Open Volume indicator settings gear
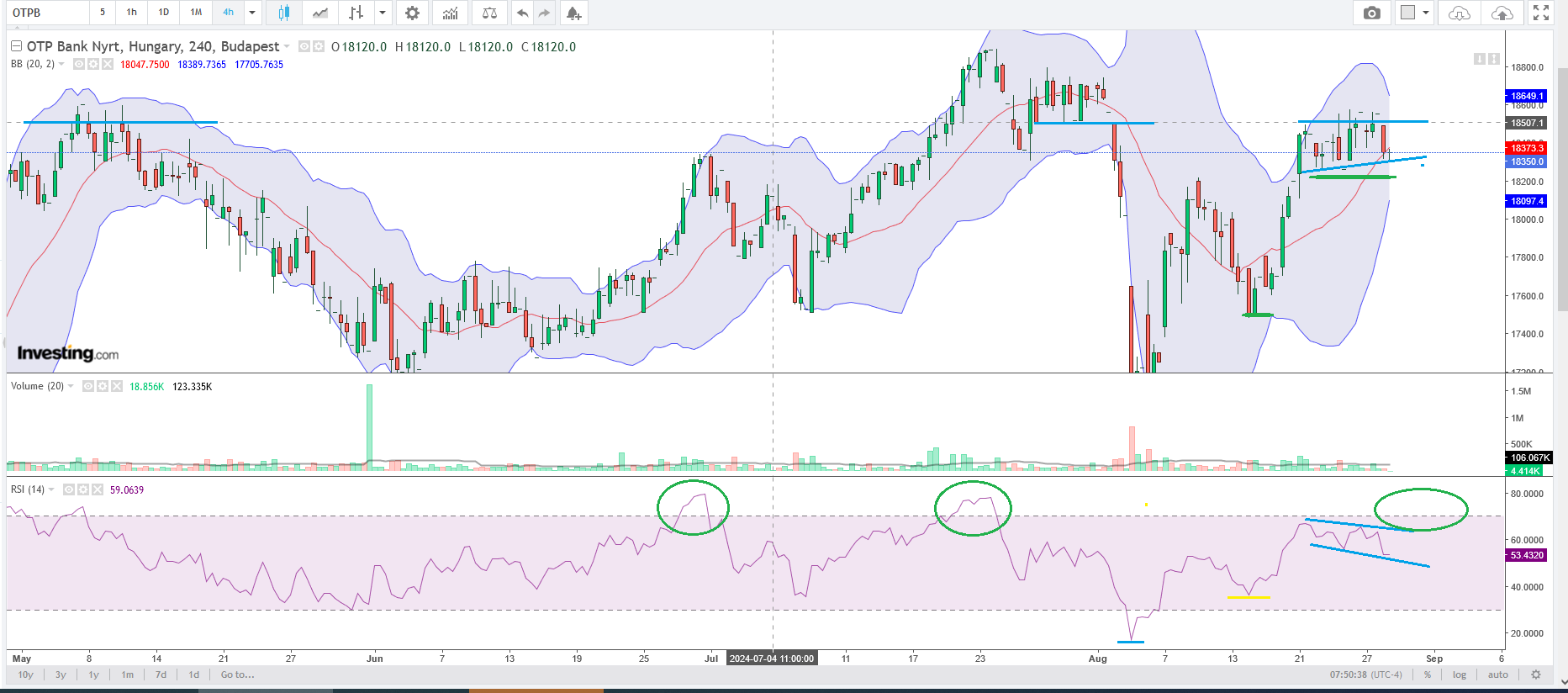 [103, 386]
